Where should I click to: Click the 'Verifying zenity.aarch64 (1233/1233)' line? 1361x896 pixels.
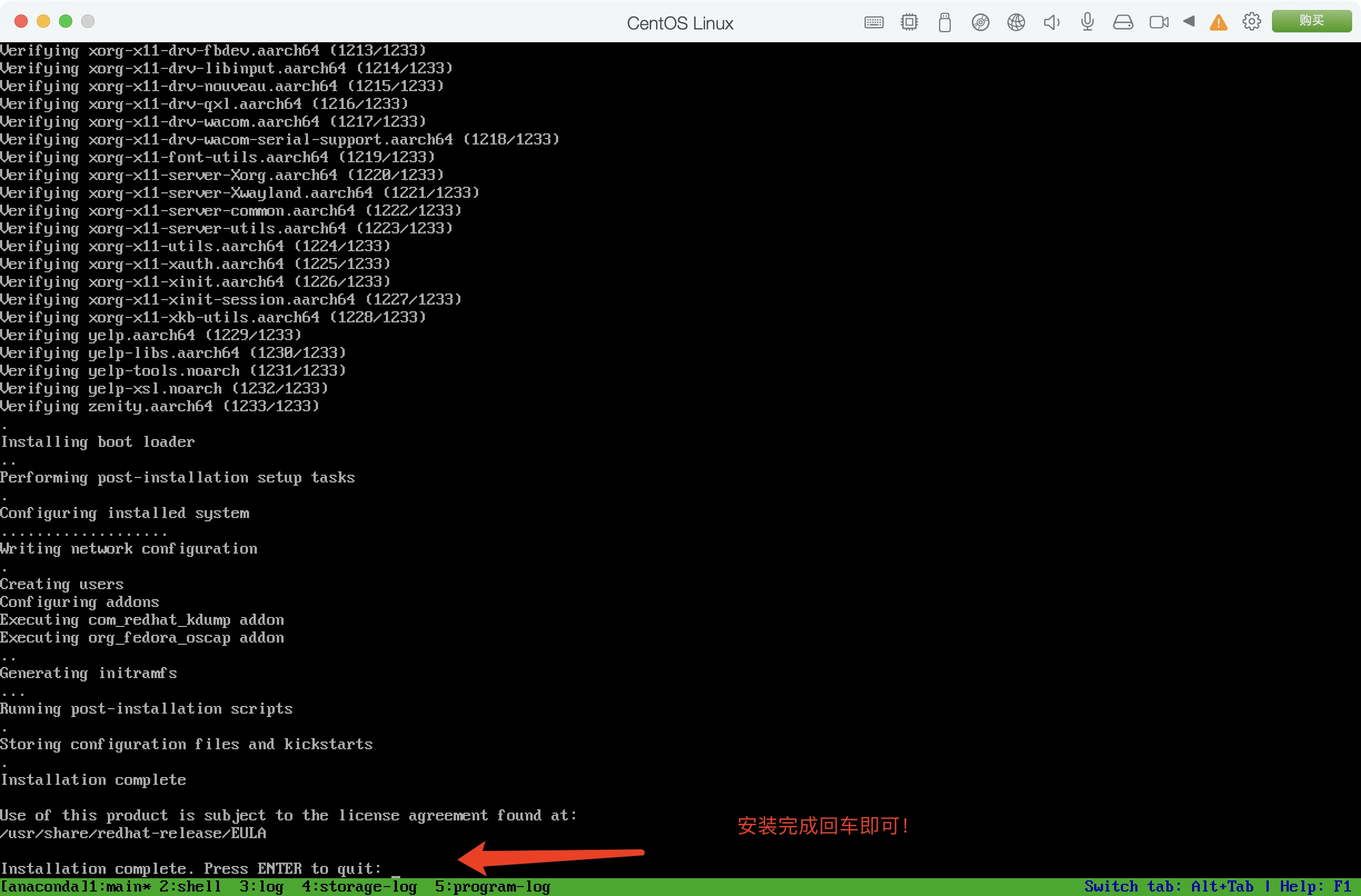pyautogui.click(x=160, y=406)
